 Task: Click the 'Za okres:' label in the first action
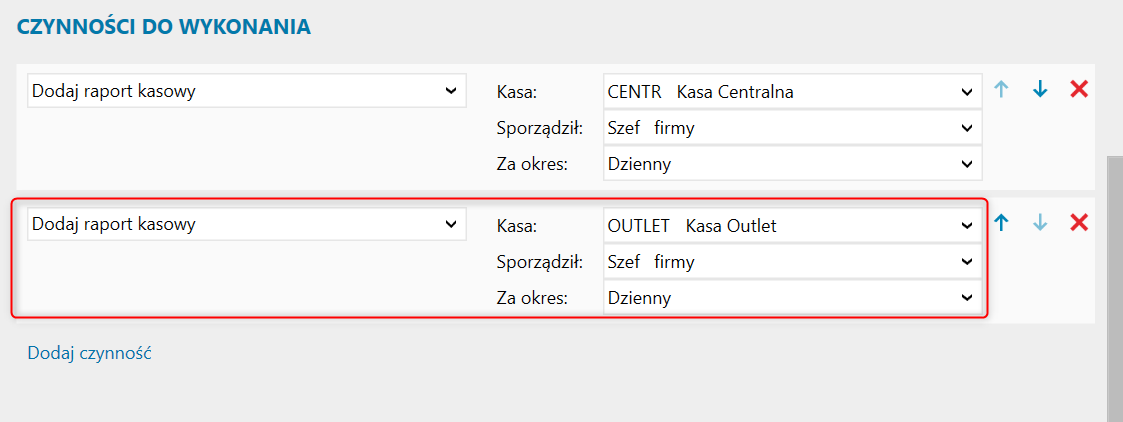pyautogui.click(x=532, y=163)
